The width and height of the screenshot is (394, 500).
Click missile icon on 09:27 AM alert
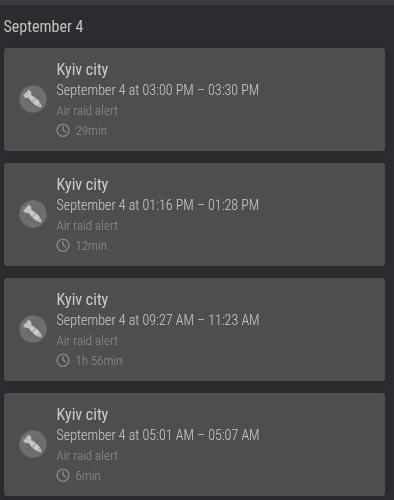33,329
